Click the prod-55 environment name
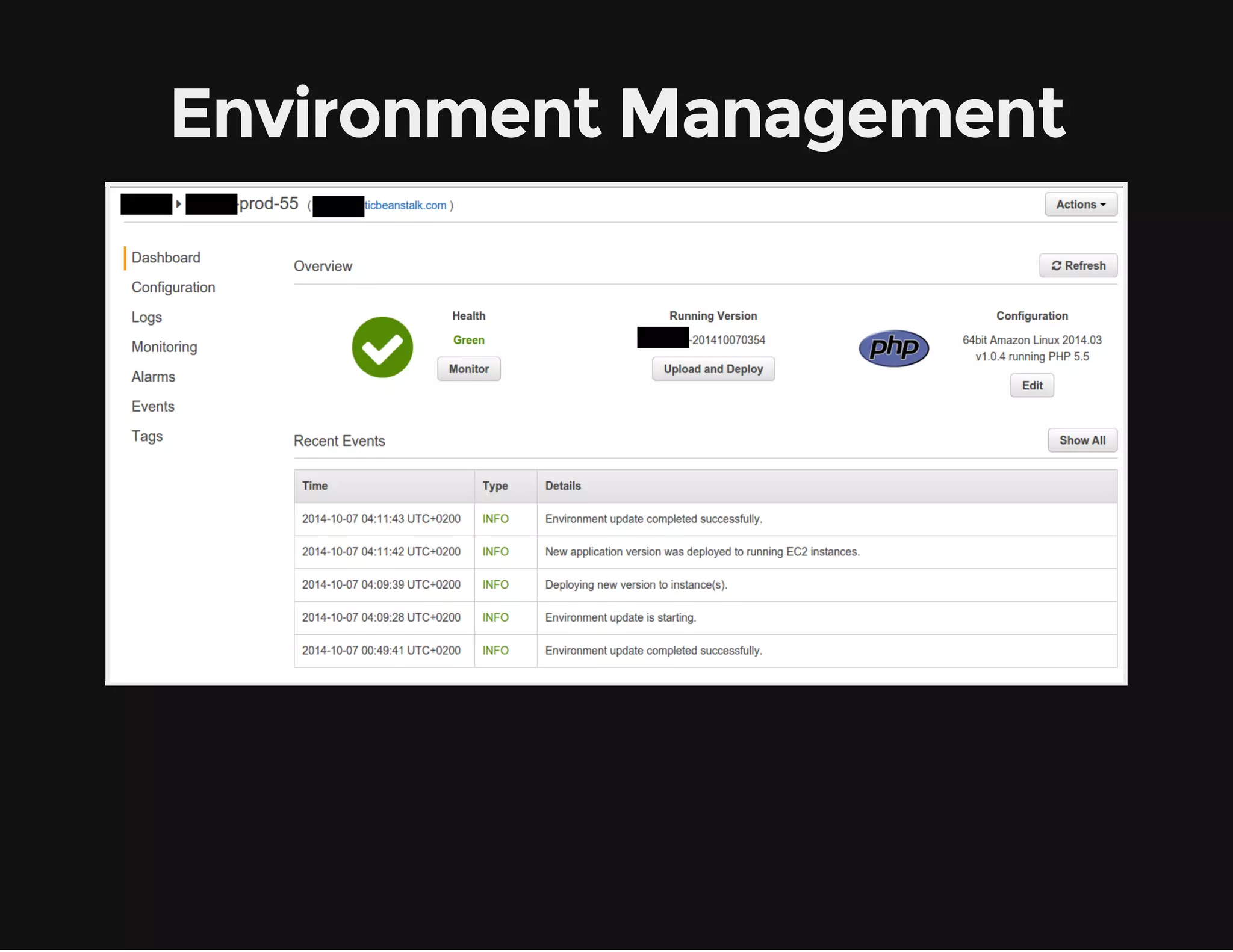This screenshot has width=1233, height=952. pos(269,204)
